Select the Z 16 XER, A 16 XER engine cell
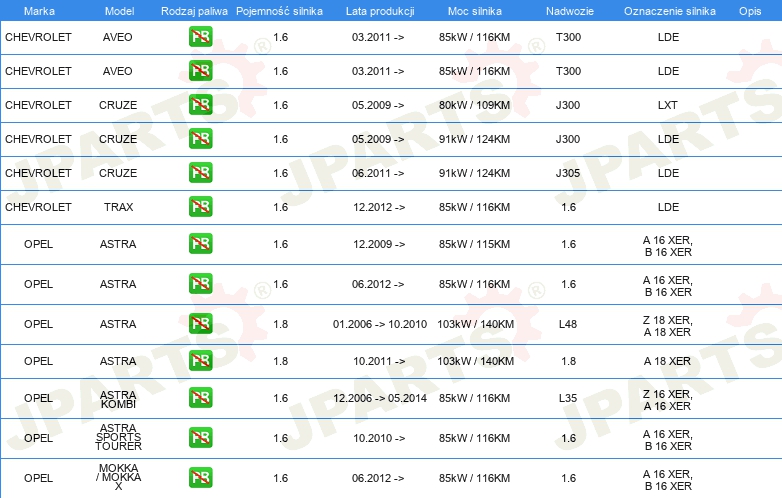Image resolution: width=782 pixels, height=498 pixels. (668, 400)
